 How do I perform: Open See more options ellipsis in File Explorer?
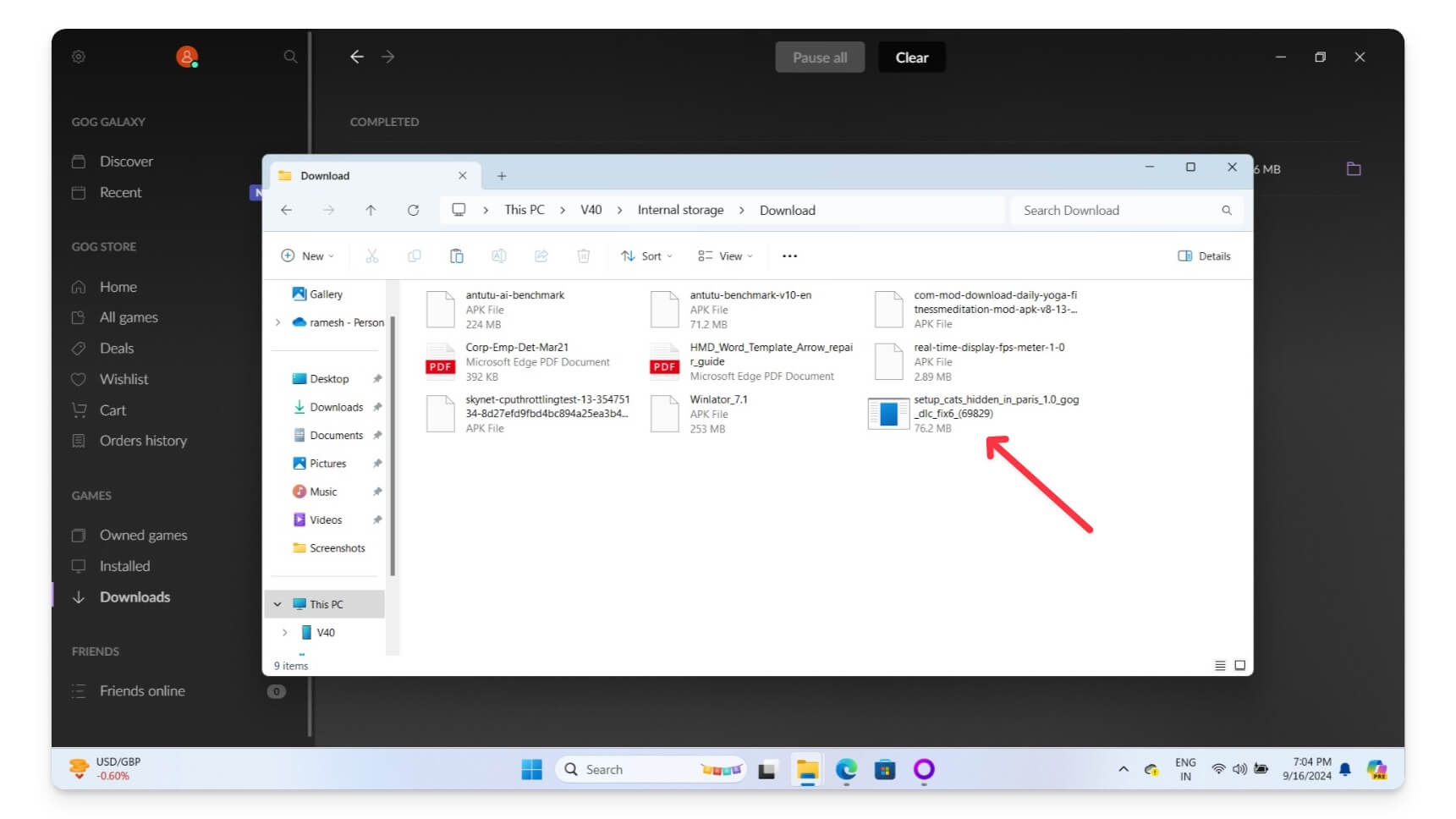(789, 256)
